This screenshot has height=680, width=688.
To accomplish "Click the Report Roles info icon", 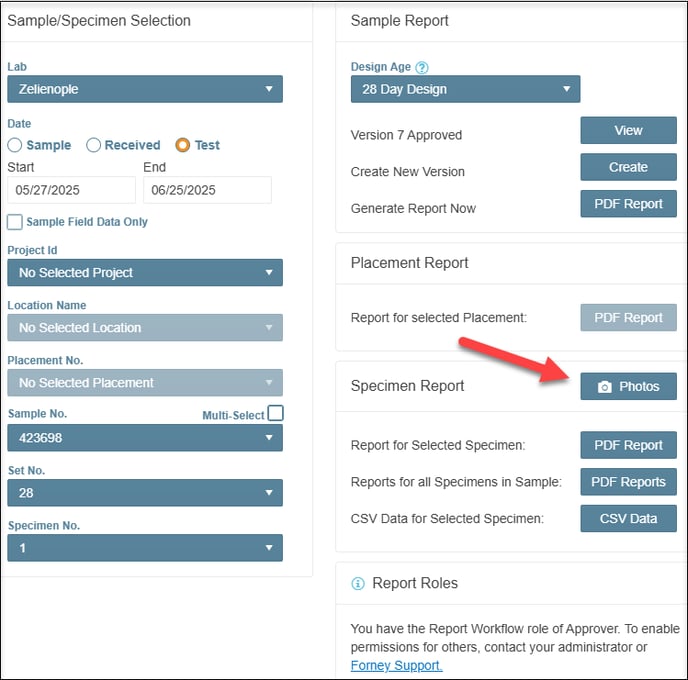I will [x=358, y=583].
